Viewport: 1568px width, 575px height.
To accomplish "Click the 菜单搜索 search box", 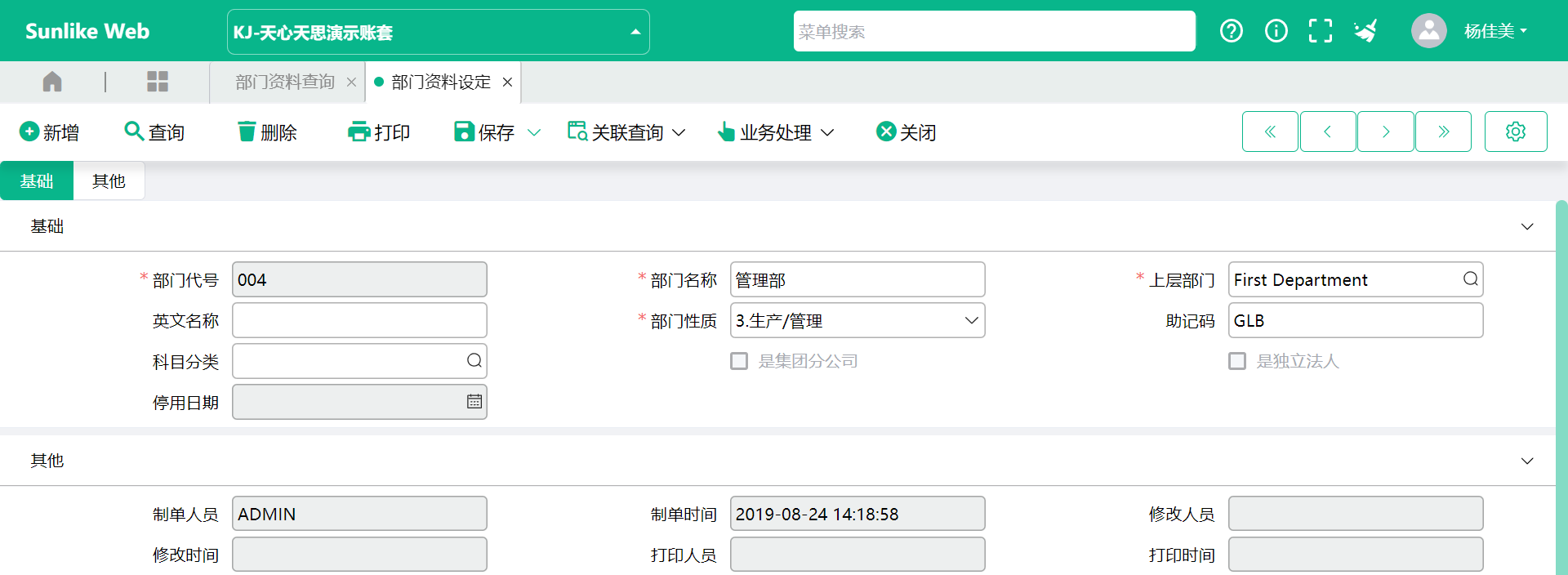I will coord(995,31).
